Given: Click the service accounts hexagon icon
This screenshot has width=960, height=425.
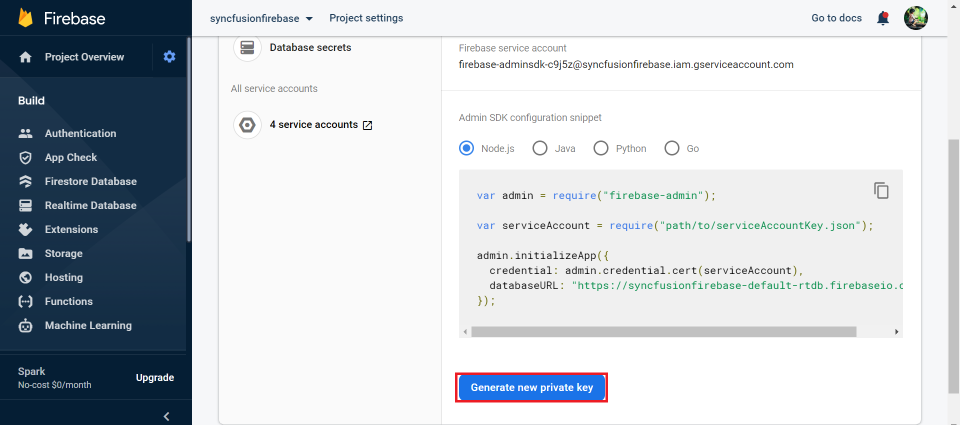Looking at the screenshot, I should pyautogui.click(x=247, y=125).
